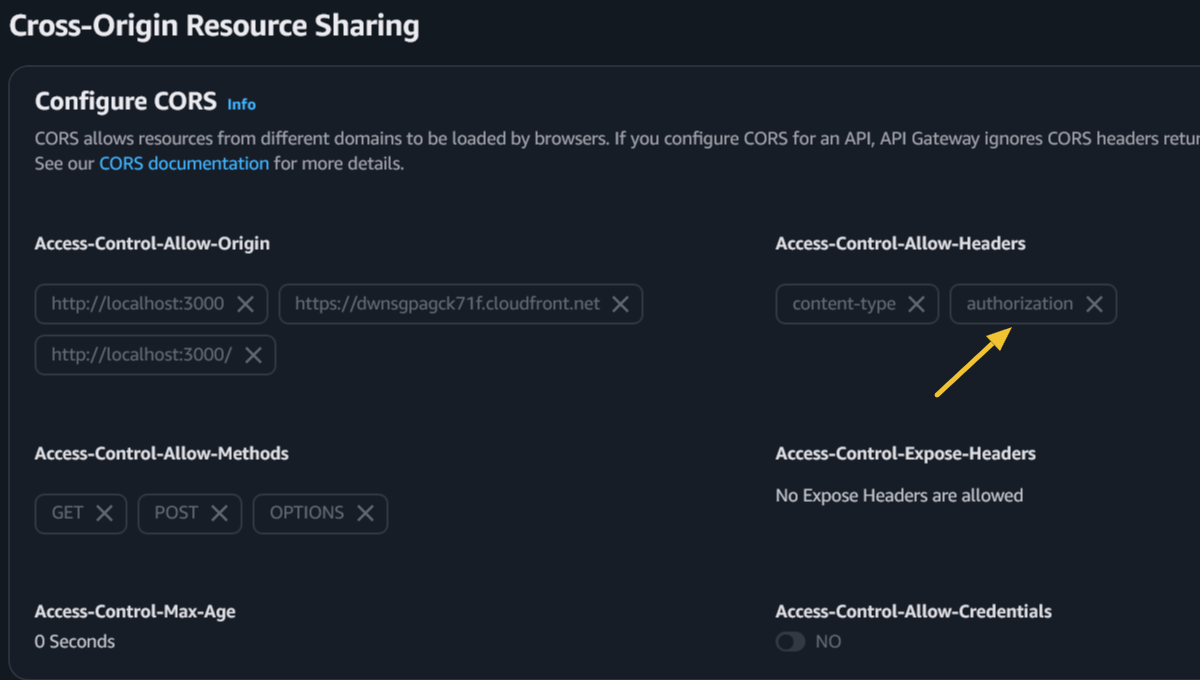
Task: Click the content-type header chip text
Action: point(843,304)
